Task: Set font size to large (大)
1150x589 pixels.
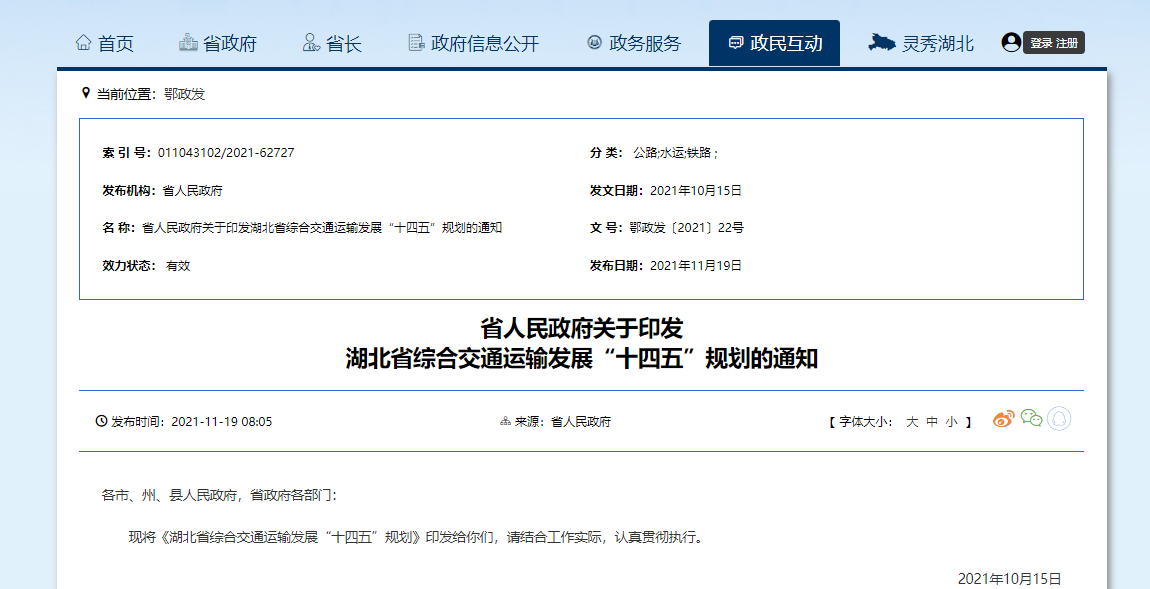Action: [x=912, y=422]
